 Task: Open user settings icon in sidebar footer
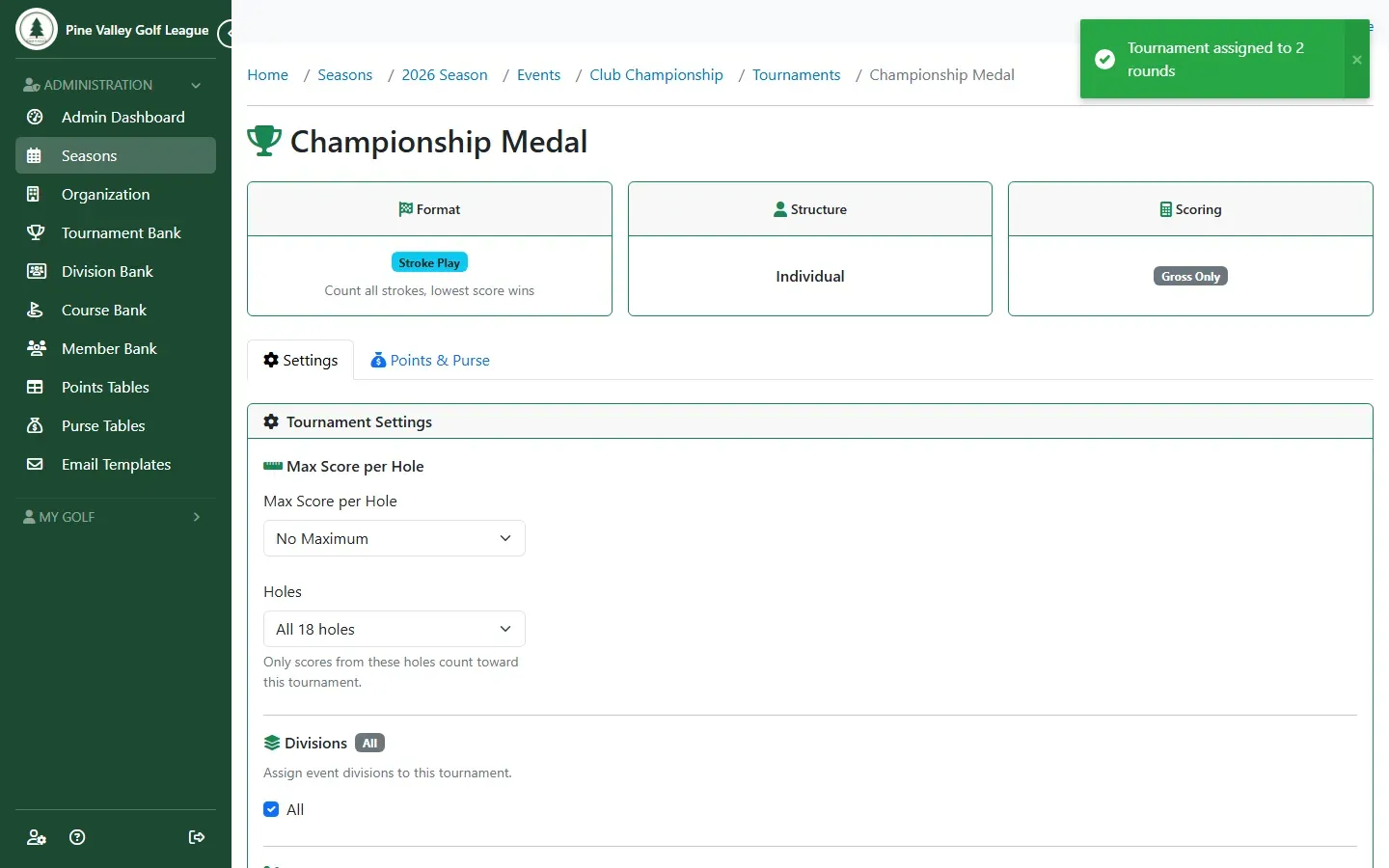[36, 837]
